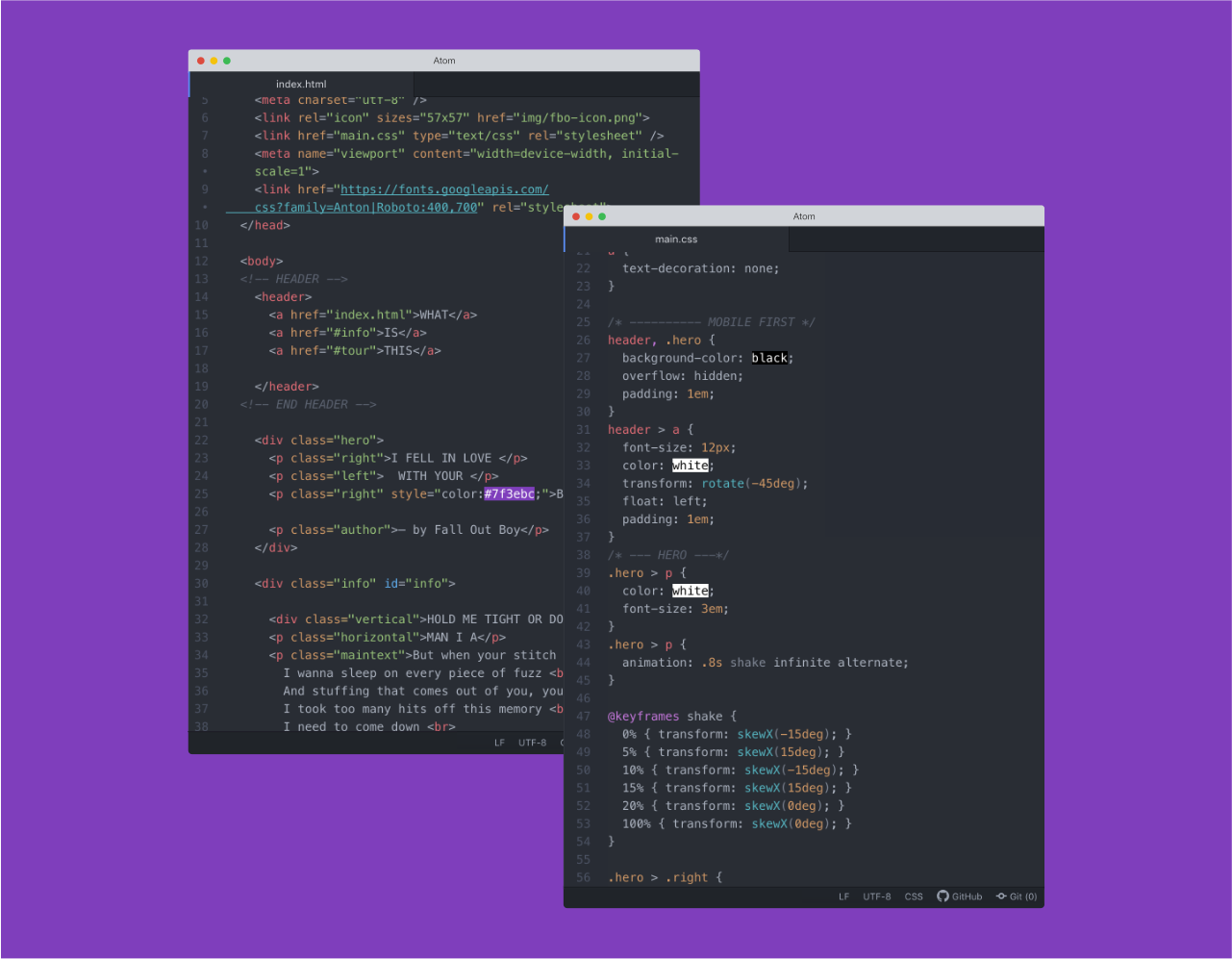1232x959 pixels.
Task: Close the index.html Atom window
Action: pos(201,61)
